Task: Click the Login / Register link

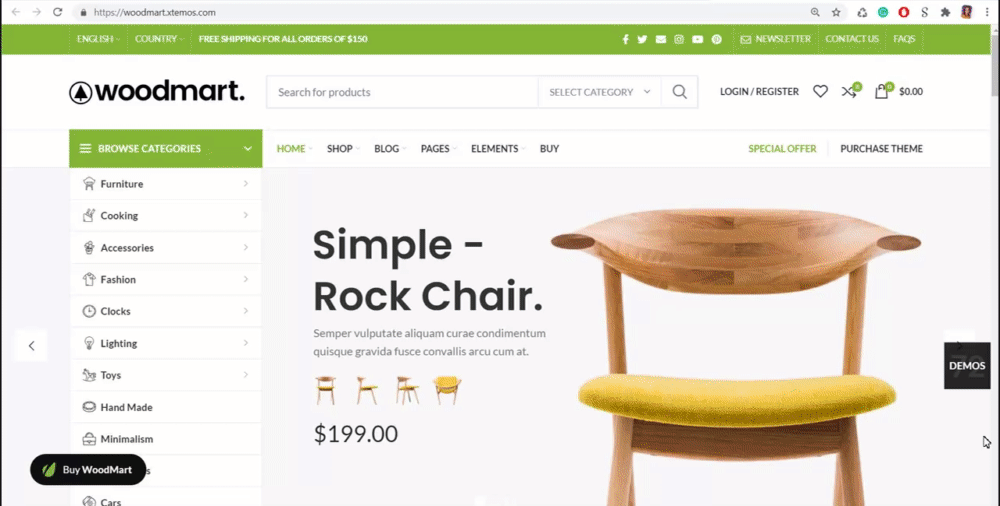Action: (x=759, y=91)
